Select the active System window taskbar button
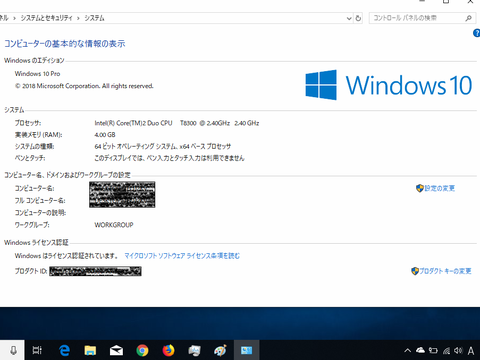 (246, 350)
